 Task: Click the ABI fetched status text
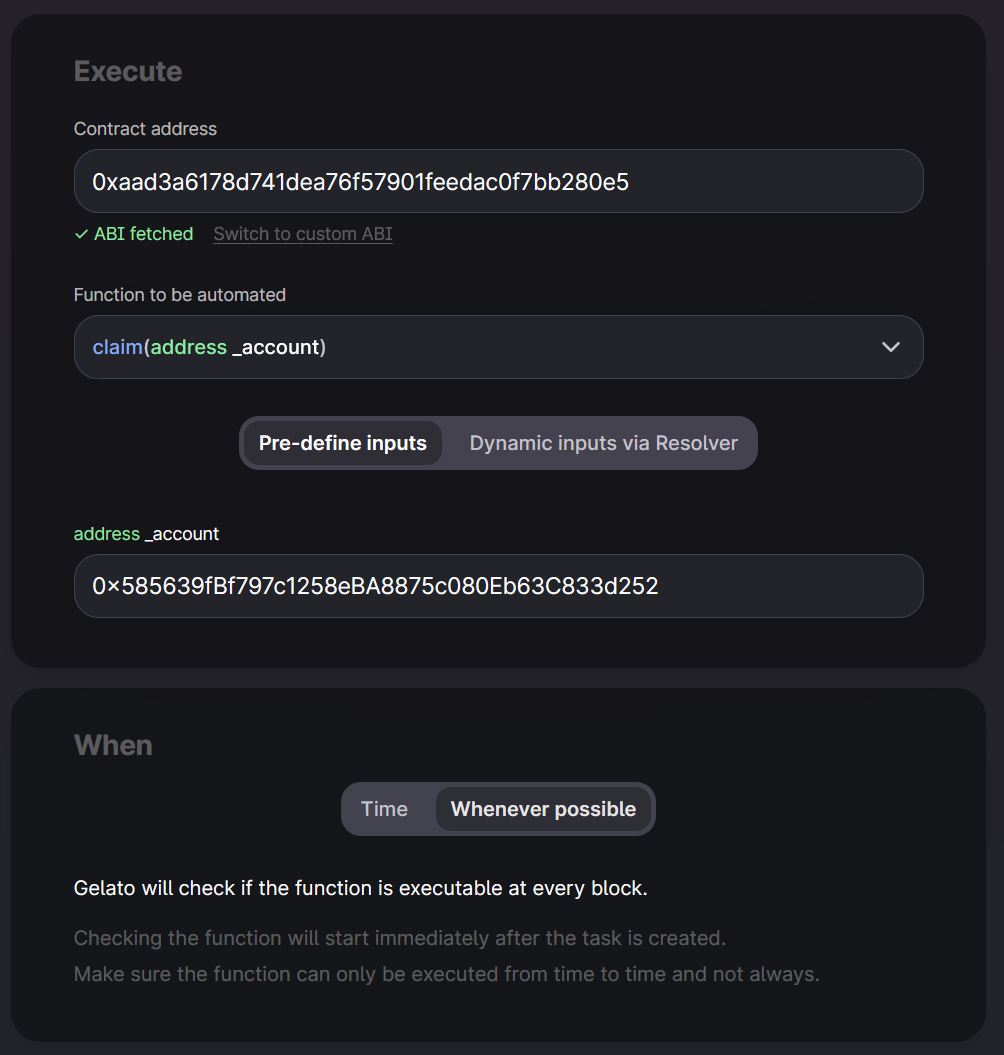[x=143, y=234]
